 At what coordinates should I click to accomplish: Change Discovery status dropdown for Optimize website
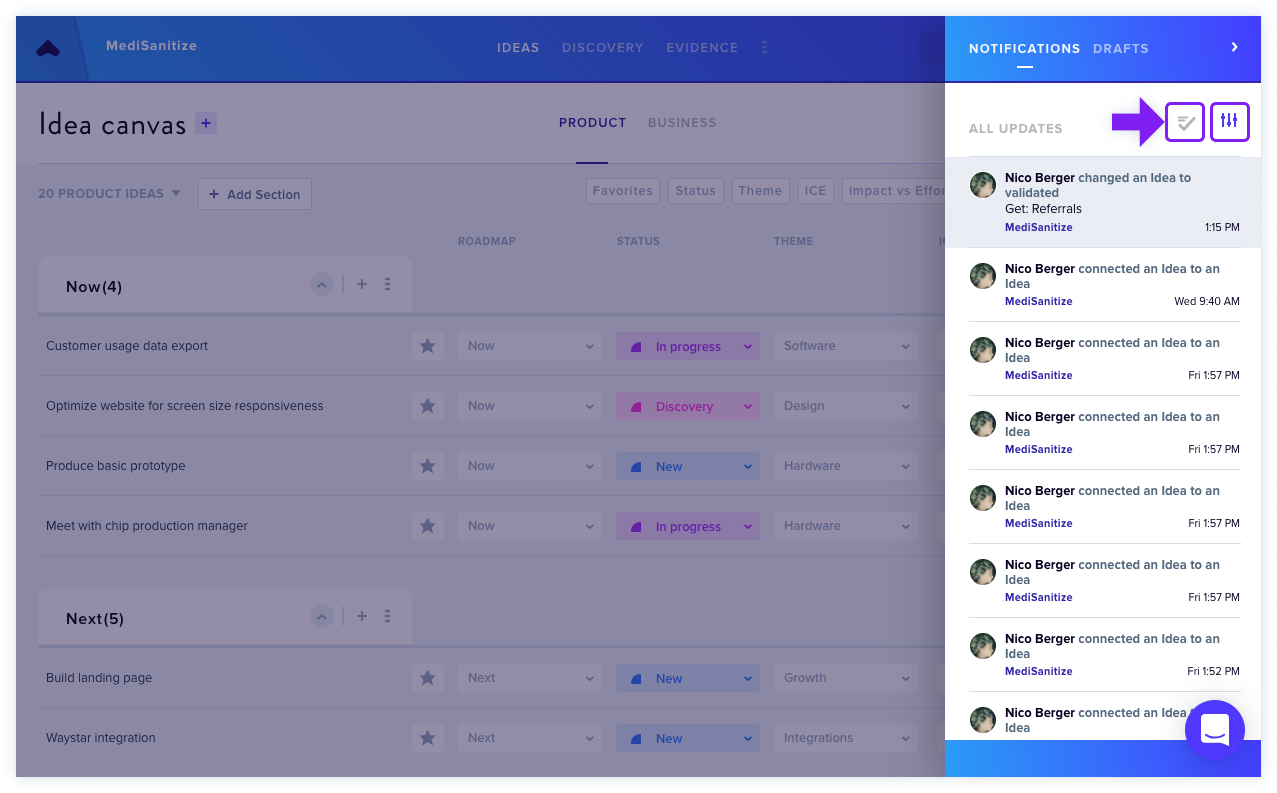pyautogui.click(x=688, y=406)
